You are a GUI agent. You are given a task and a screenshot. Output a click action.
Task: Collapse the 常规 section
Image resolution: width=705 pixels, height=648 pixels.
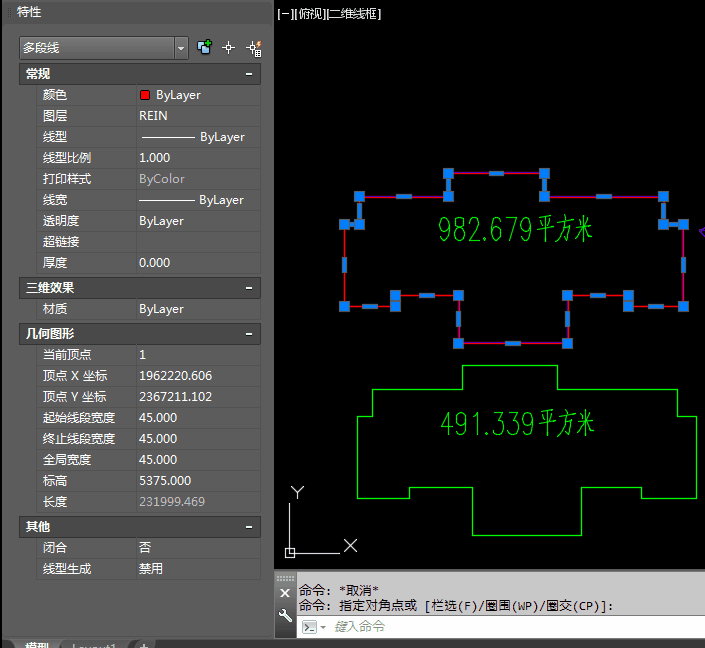pyautogui.click(x=249, y=74)
